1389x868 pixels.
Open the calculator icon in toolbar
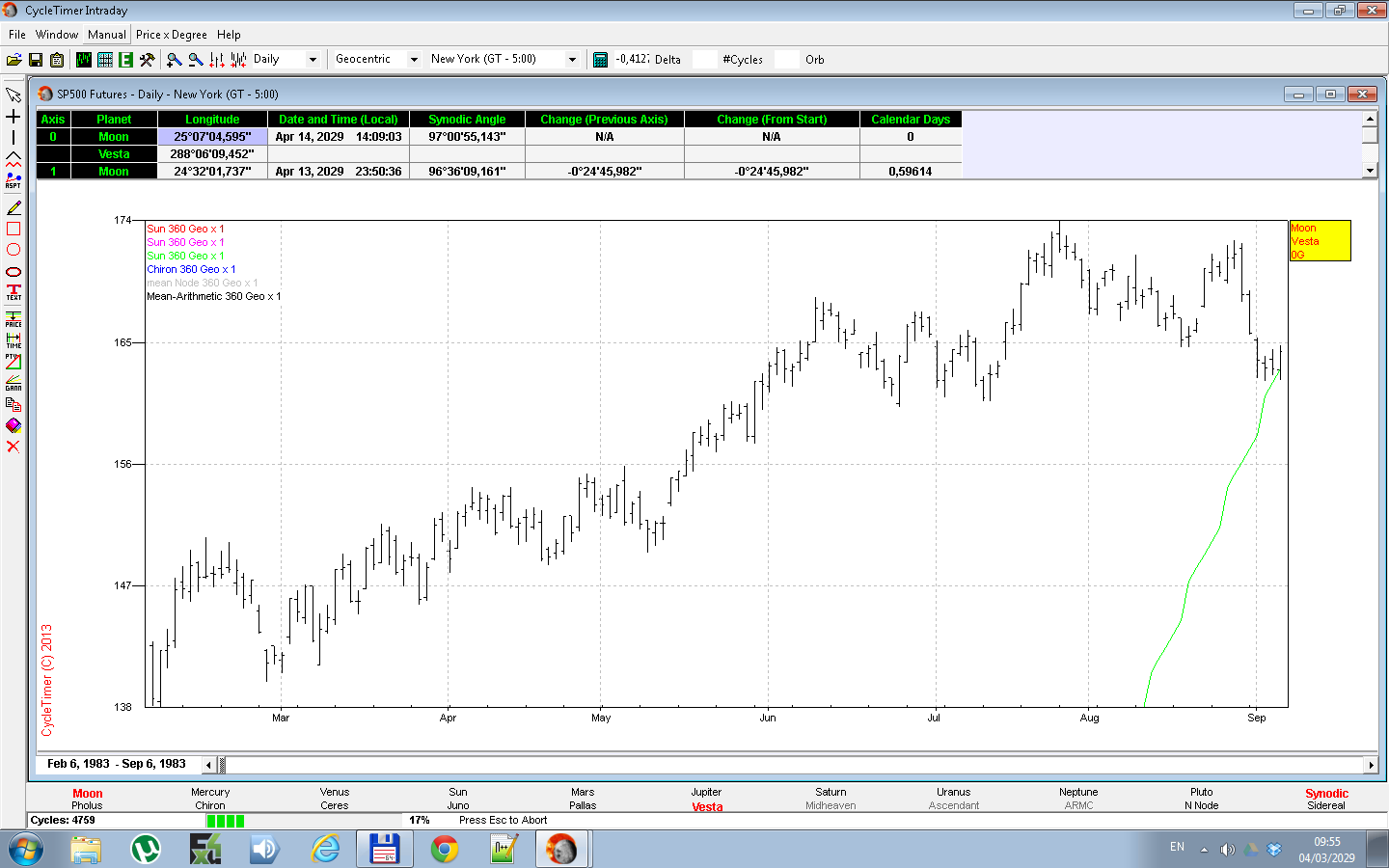pyautogui.click(x=600, y=60)
